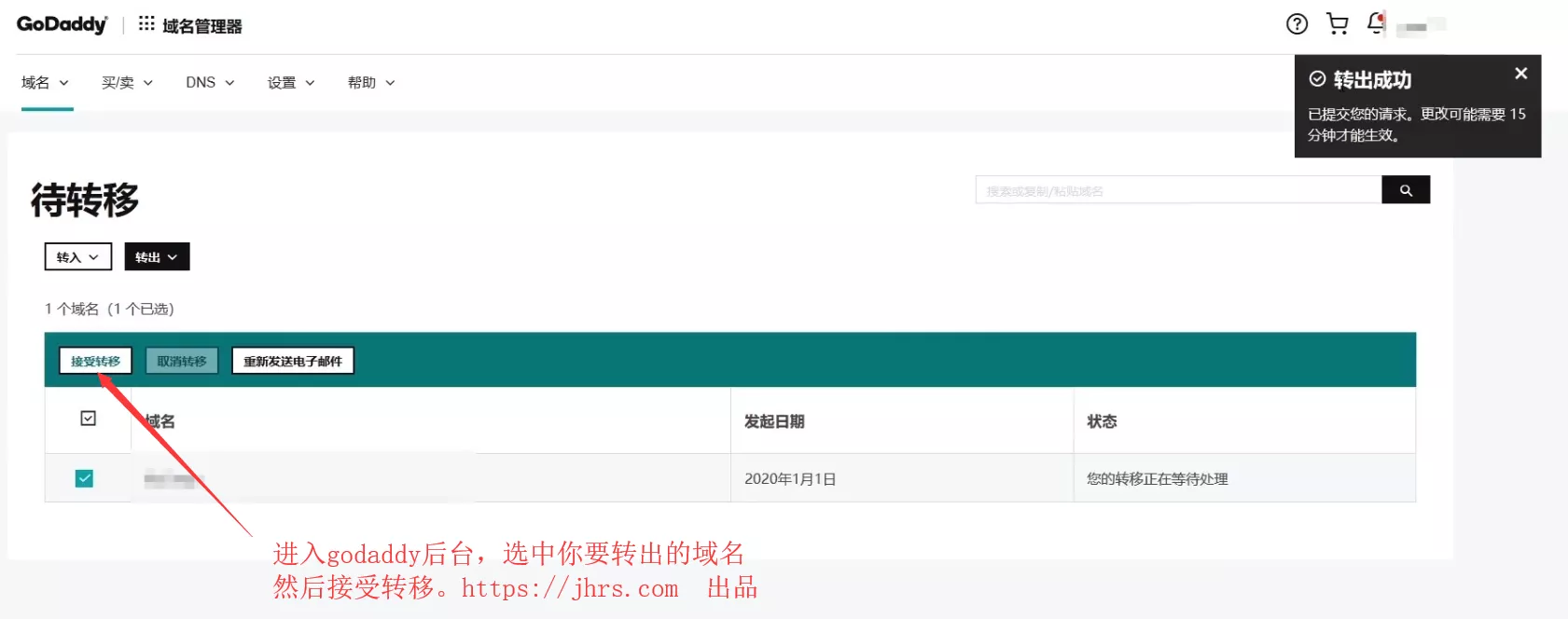Click the GoDaddy logo
Image resolution: width=1568 pixels, height=619 pixels.
tap(62, 24)
